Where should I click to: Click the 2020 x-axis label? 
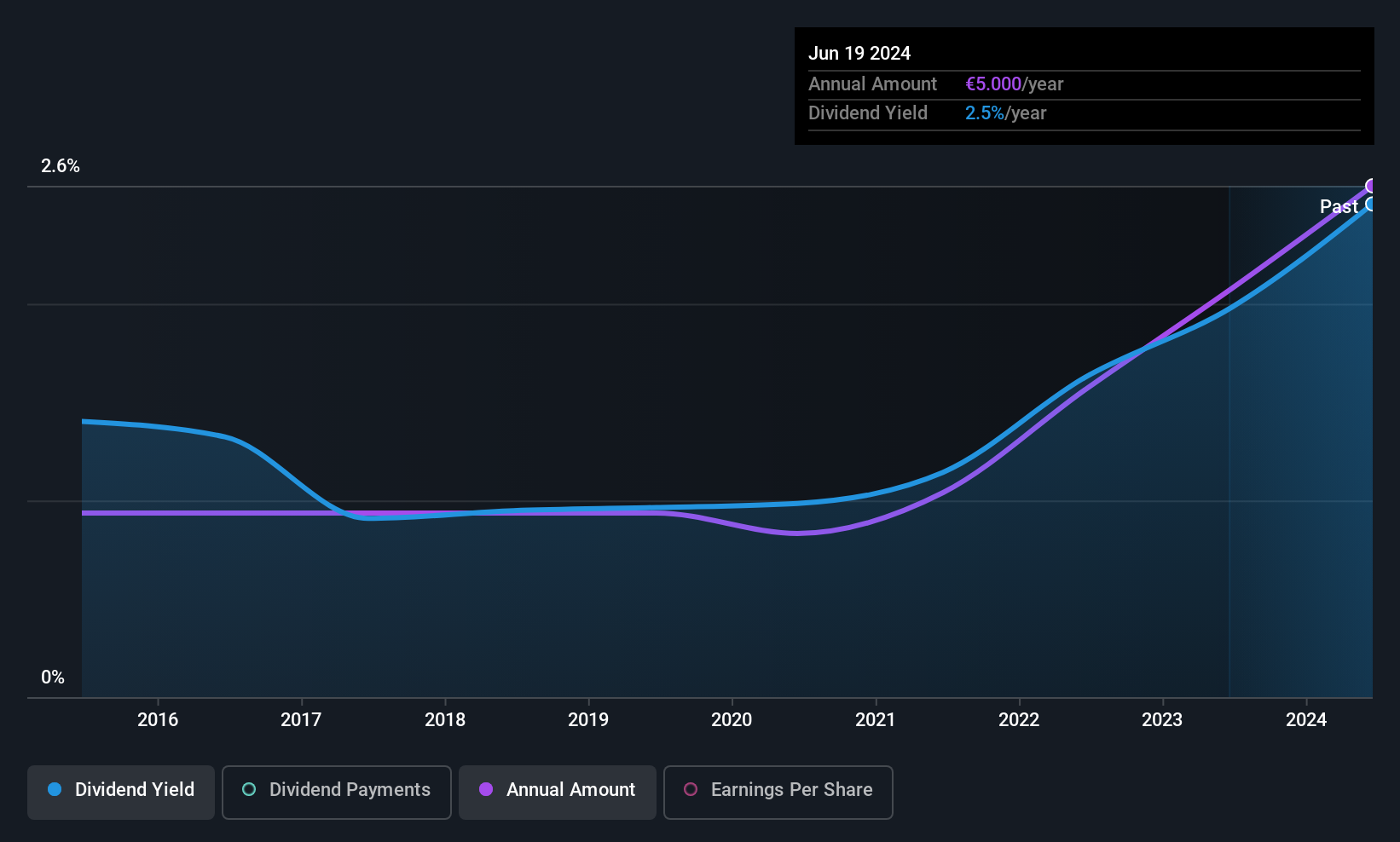pos(732,719)
